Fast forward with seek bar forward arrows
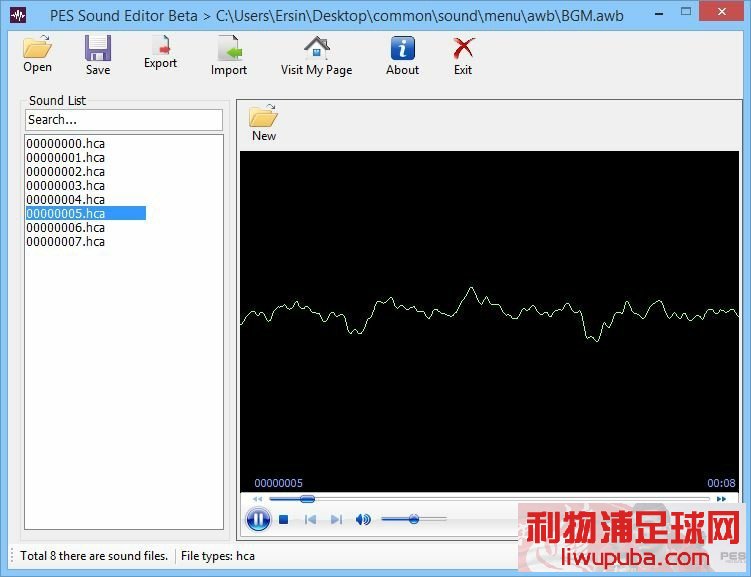751x577 pixels. click(x=721, y=499)
